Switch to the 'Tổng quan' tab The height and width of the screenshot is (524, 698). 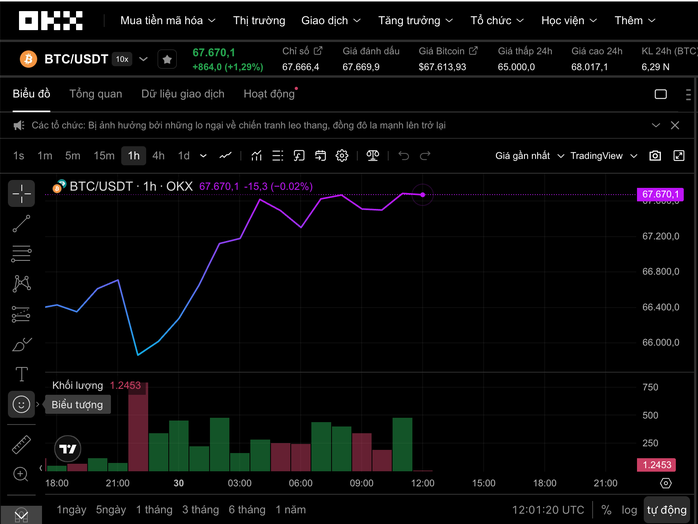pos(96,94)
